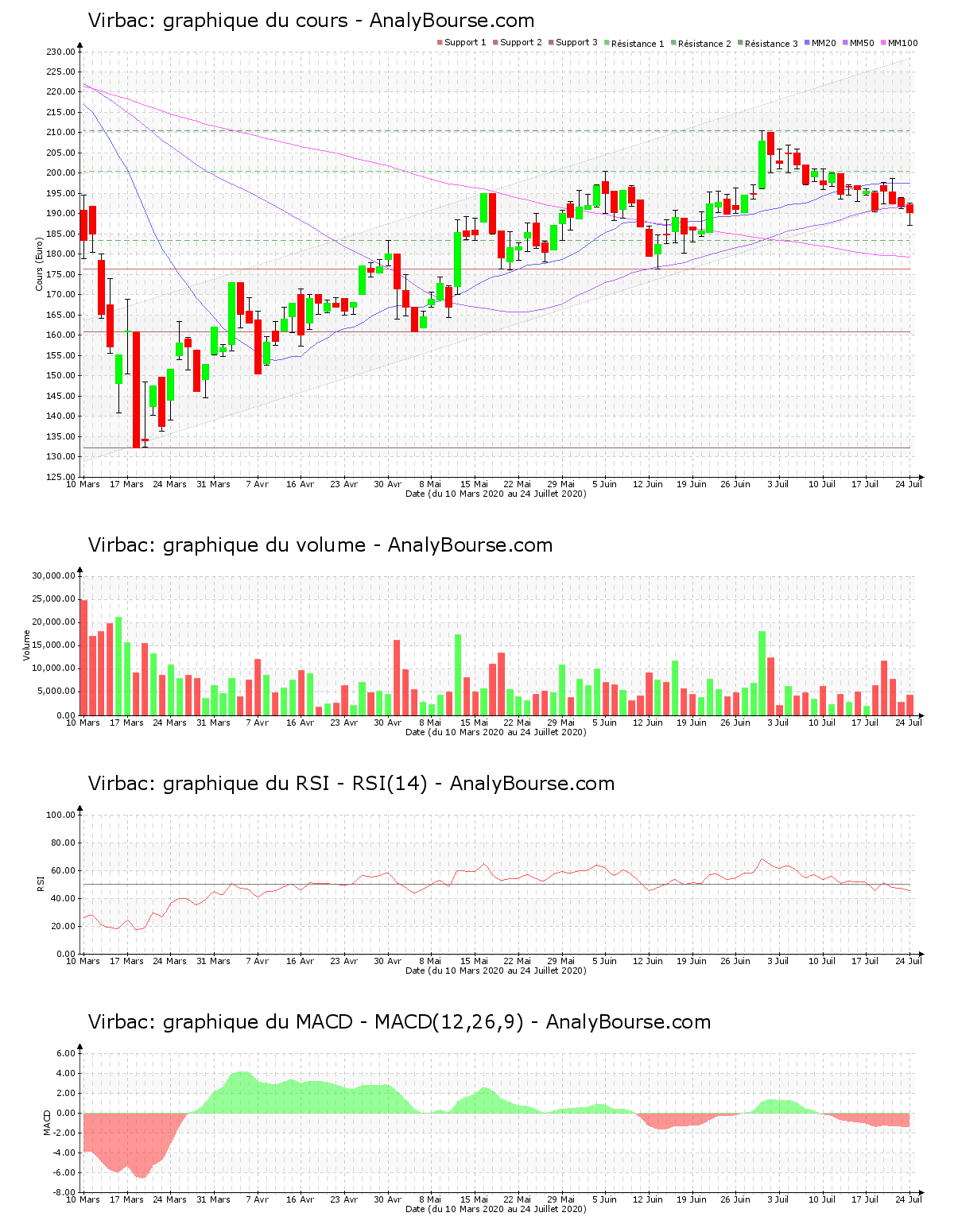The height and width of the screenshot is (1232, 954).
Task: Select the MM100 legend label
Action: tap(903, 42)
